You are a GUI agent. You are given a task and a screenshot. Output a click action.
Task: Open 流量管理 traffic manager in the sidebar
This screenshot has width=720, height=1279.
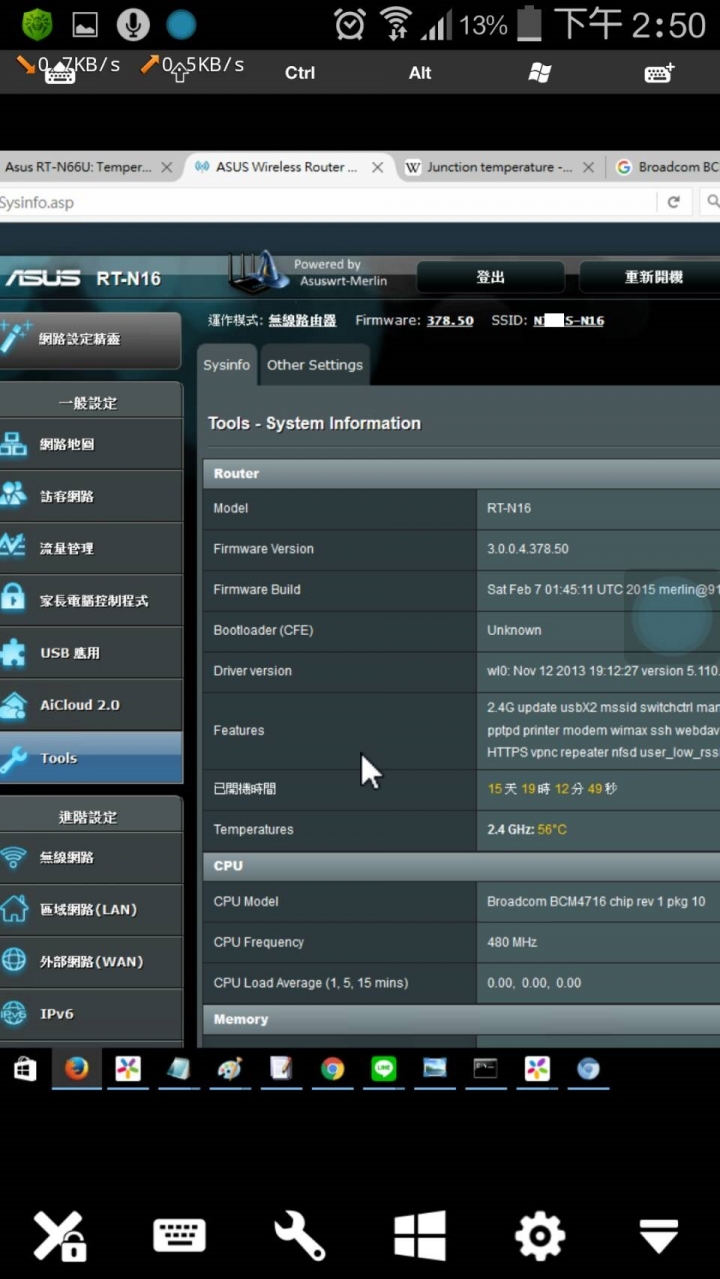(90, 548)
